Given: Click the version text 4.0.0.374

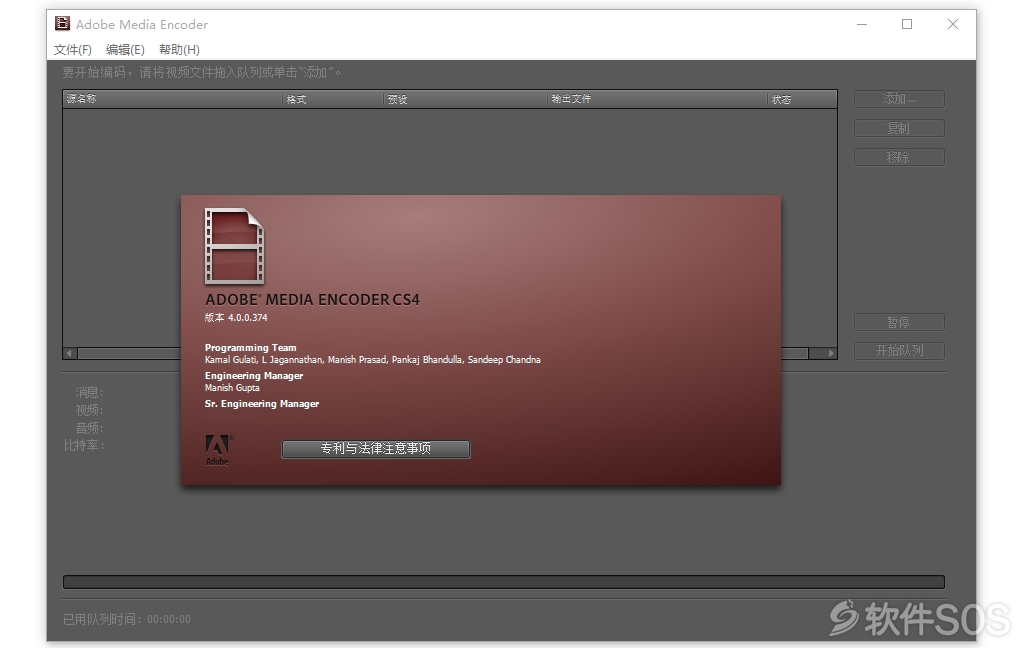Looking at the screenshot, I should click(x=247, y=317).
